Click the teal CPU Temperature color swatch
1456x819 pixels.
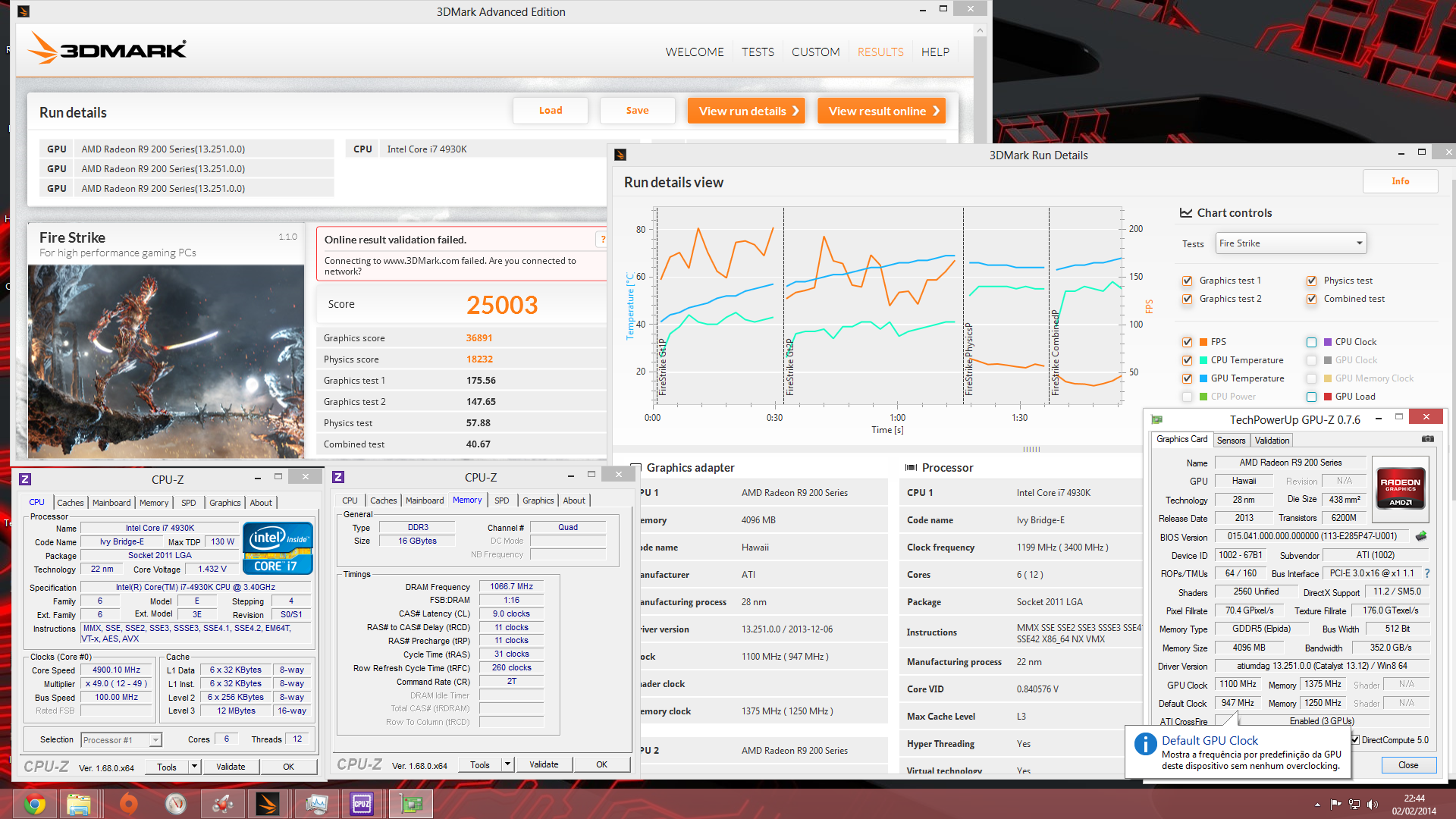coord(1203,360)
